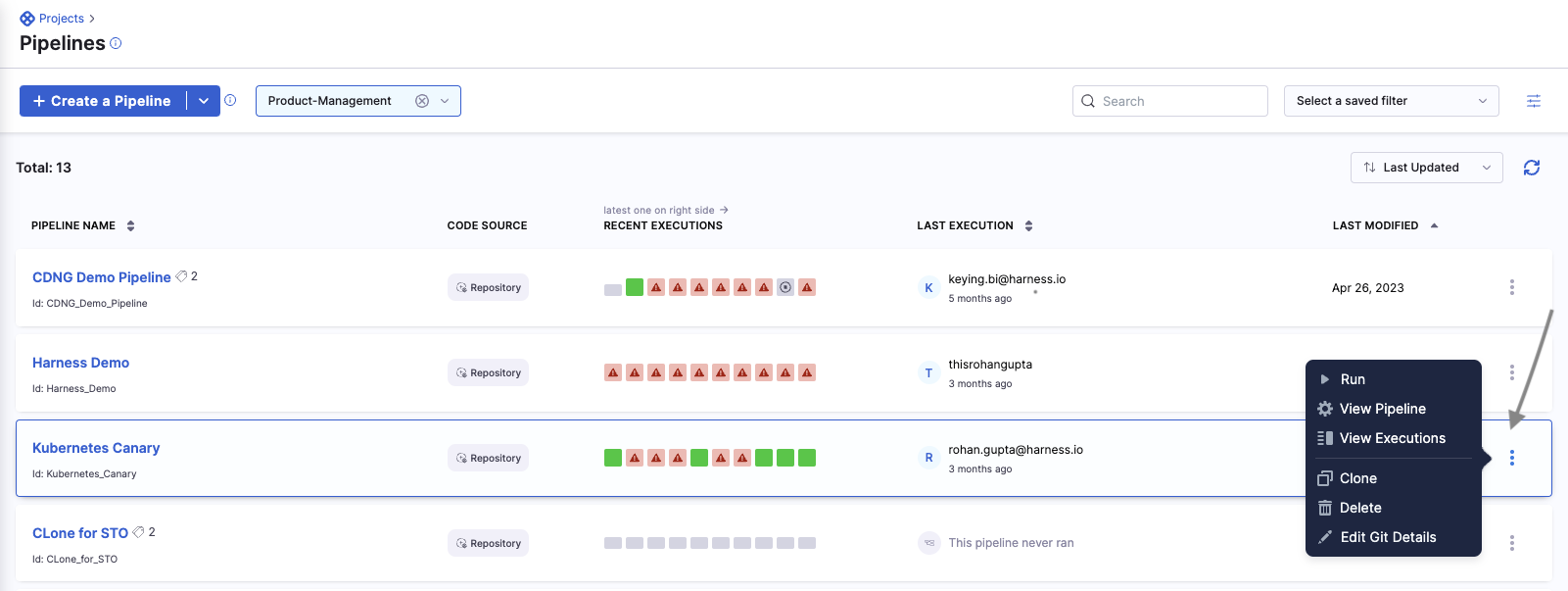Open options menu for CDNG Demo Pipeline

coord(1511,287)
